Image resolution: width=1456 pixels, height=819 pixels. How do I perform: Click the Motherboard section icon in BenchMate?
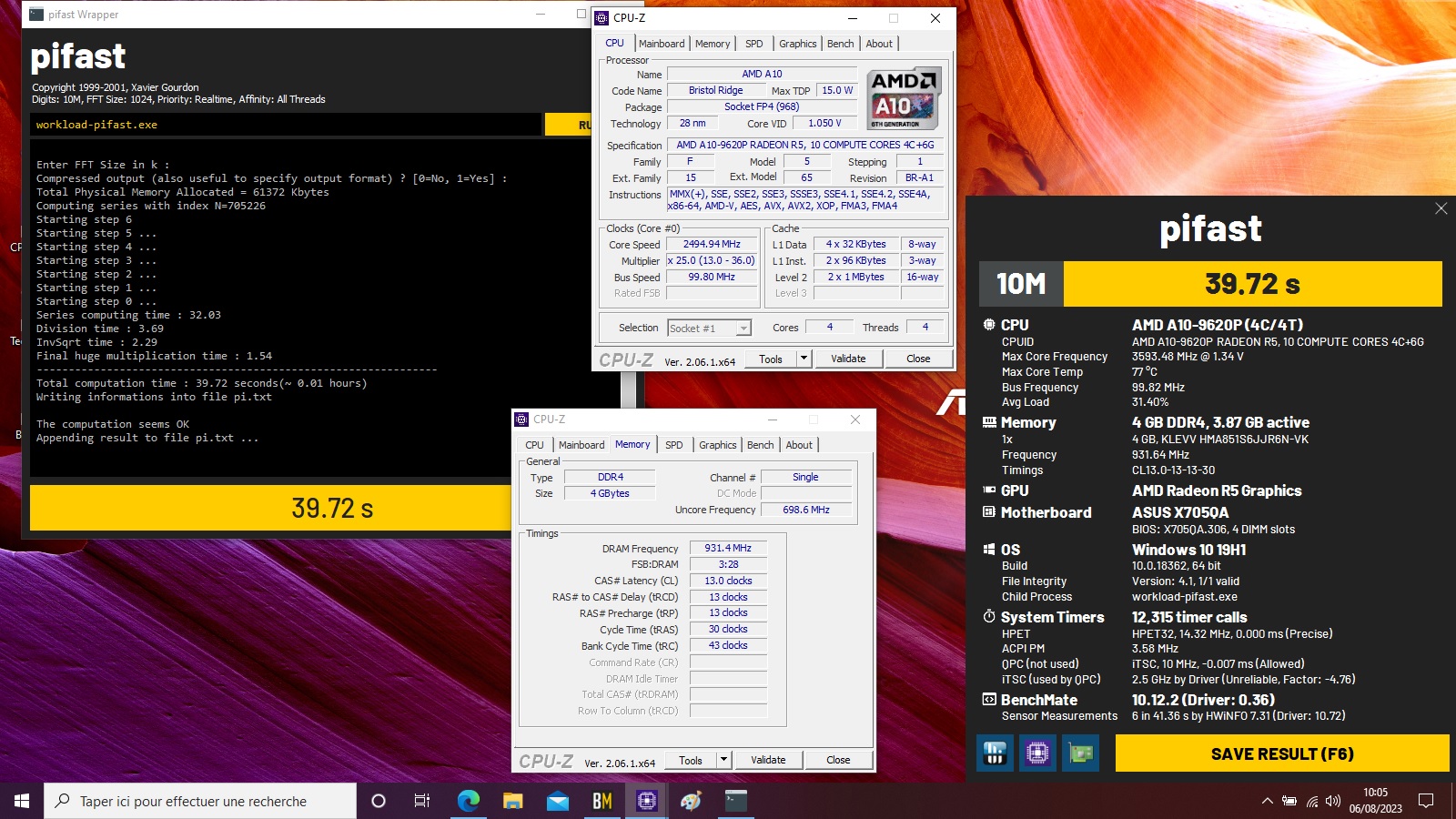(x=989, y=512)
